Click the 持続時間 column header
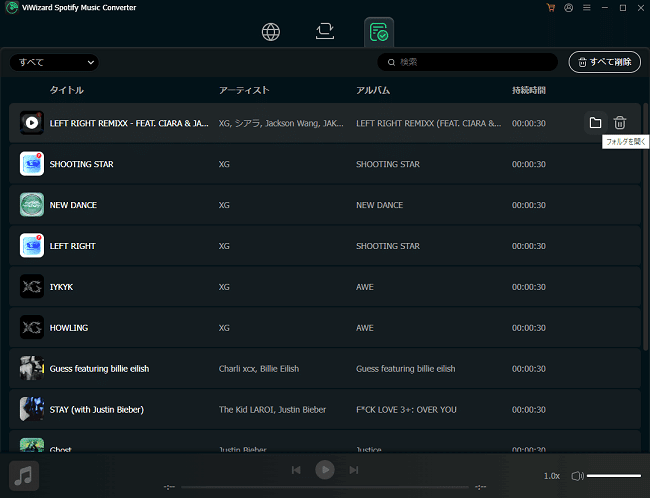 click(x=529, y=90)
